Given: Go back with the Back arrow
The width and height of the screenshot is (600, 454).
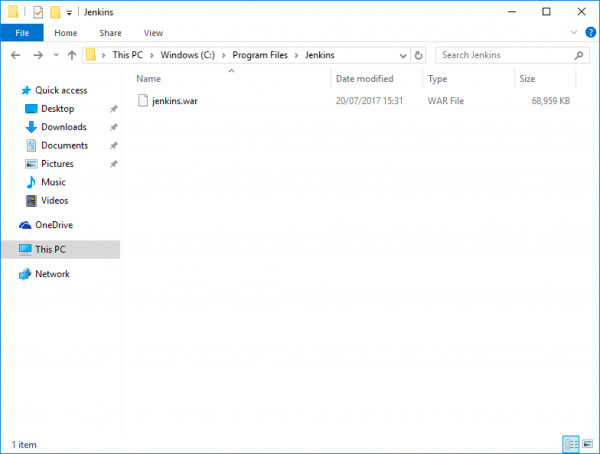Looking at the screenshot, I should coord(15,56).
